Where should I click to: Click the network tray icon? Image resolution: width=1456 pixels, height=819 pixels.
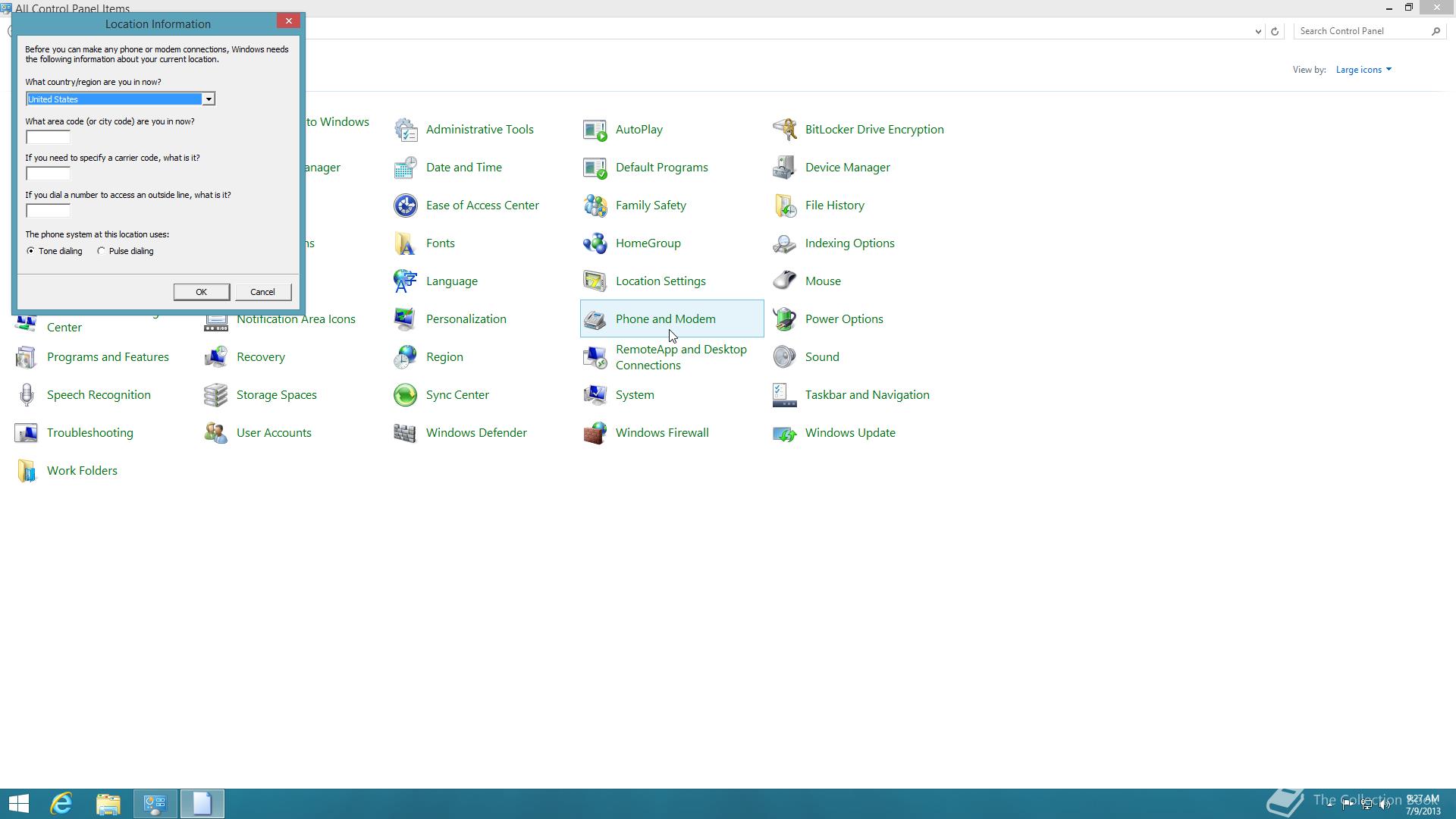click(1367, 805)
